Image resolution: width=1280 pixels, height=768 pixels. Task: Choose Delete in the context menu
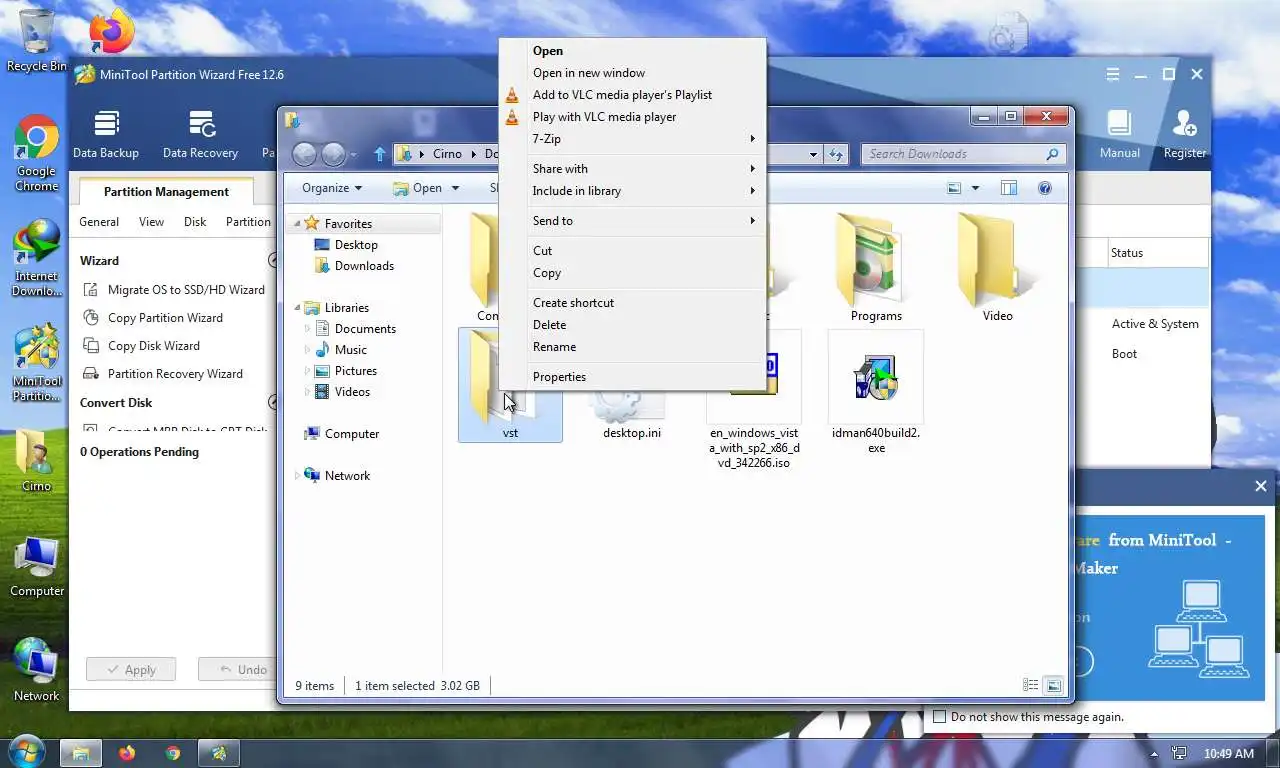[x=632, y=325]
